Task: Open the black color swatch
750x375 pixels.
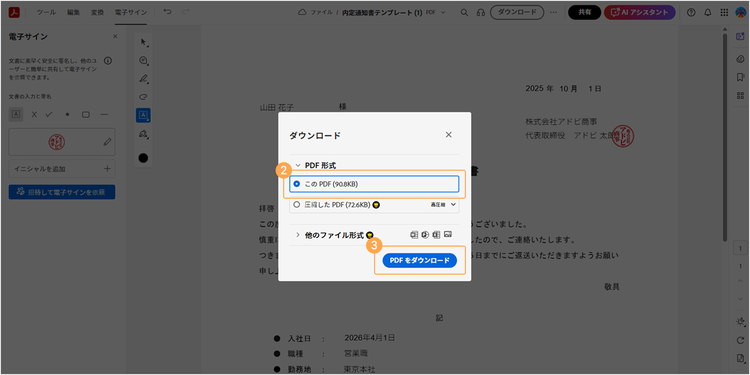Action: click(x=143, y=158)
